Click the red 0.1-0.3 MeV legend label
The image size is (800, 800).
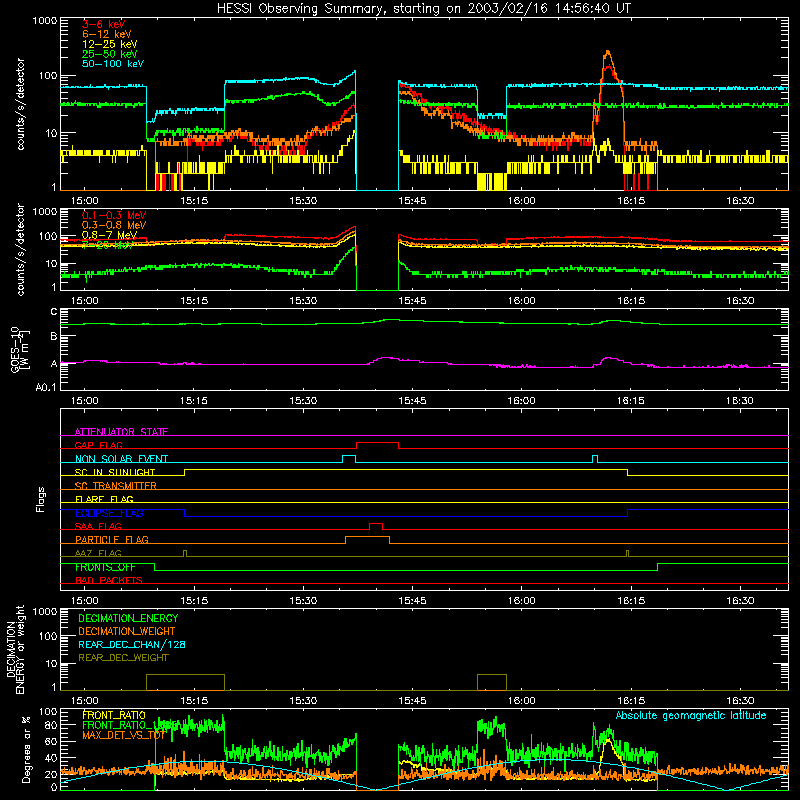(114, 215)
